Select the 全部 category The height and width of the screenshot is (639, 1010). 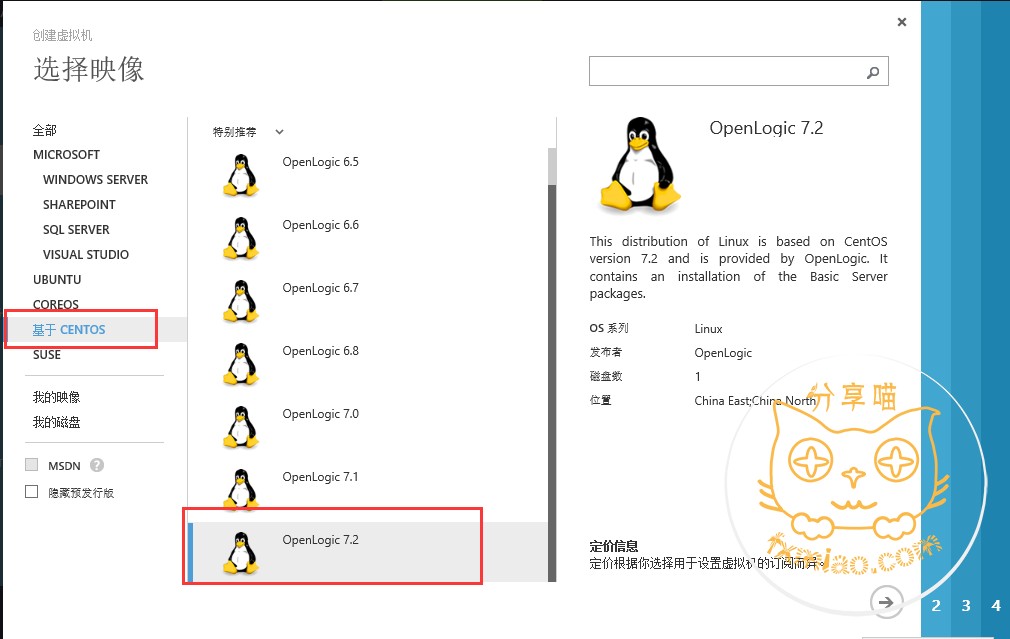pyautogui.click(x=44, y=130)
